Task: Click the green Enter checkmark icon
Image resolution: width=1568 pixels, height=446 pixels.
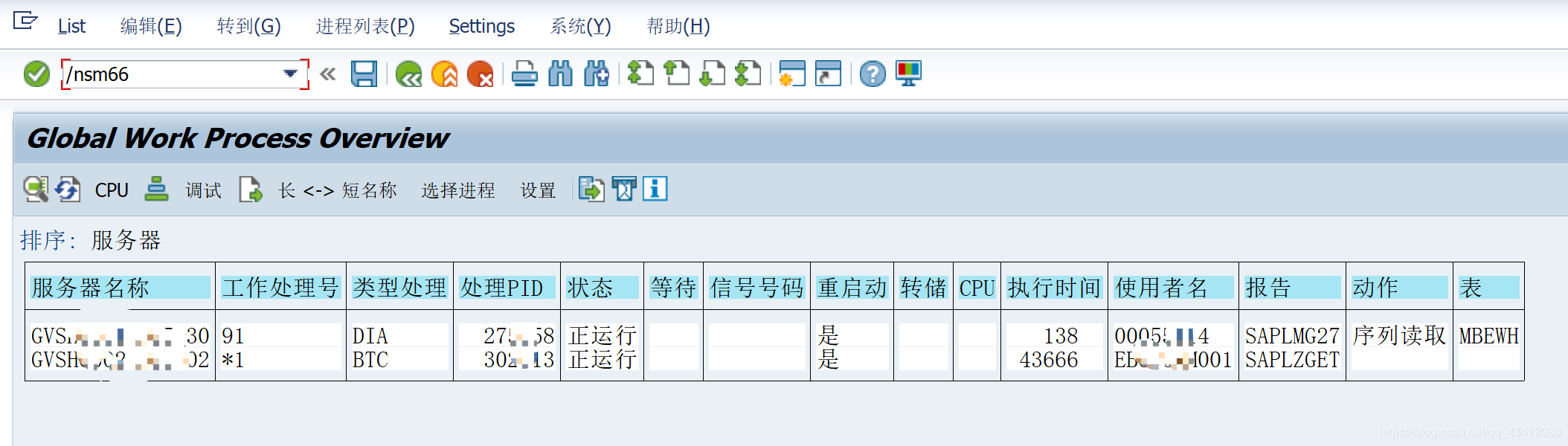Action: (36, 74)
